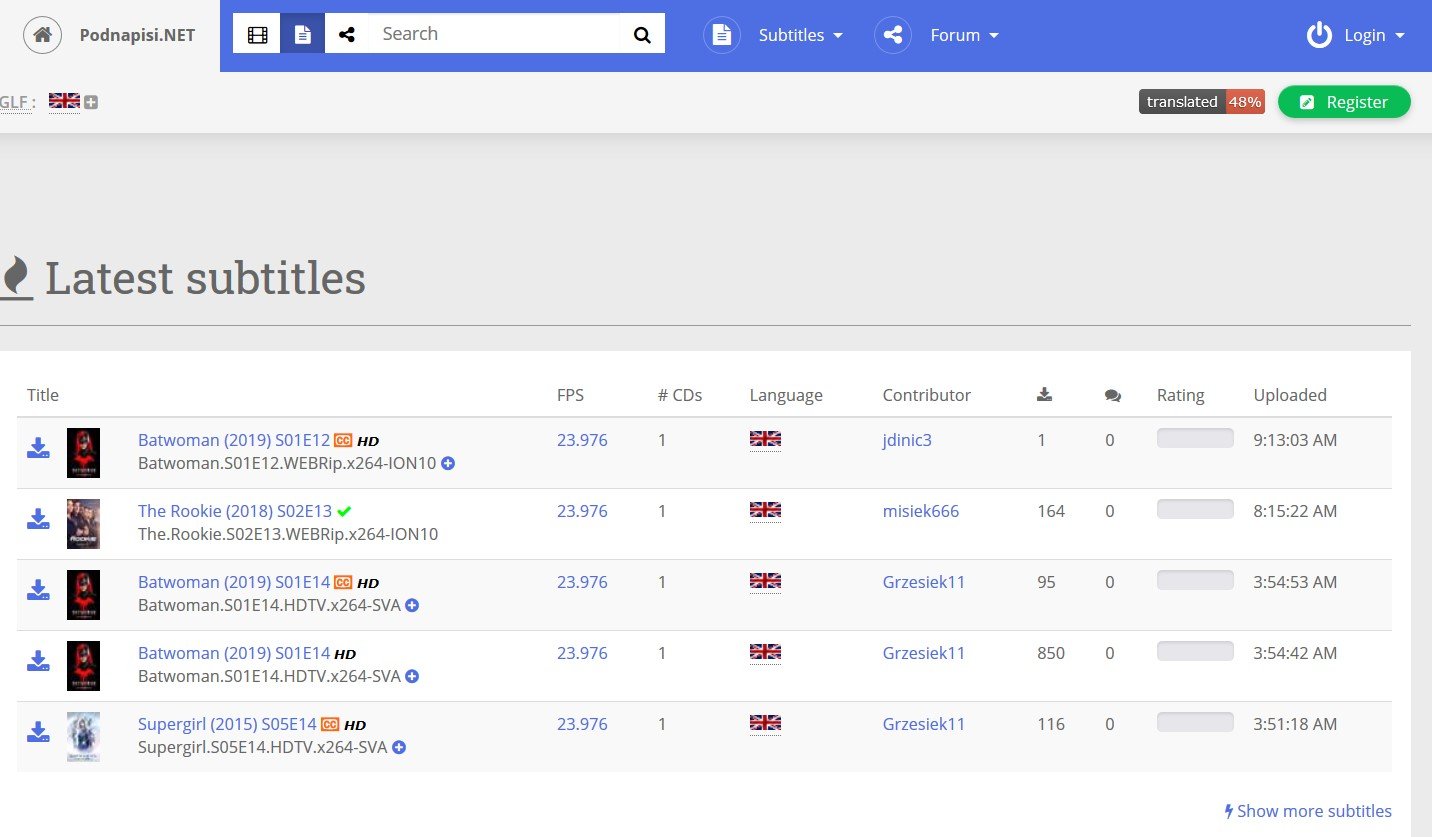Click the search magnifier icon
Viewport: 1432px width, 837px height.
click(x=641, y=32)
